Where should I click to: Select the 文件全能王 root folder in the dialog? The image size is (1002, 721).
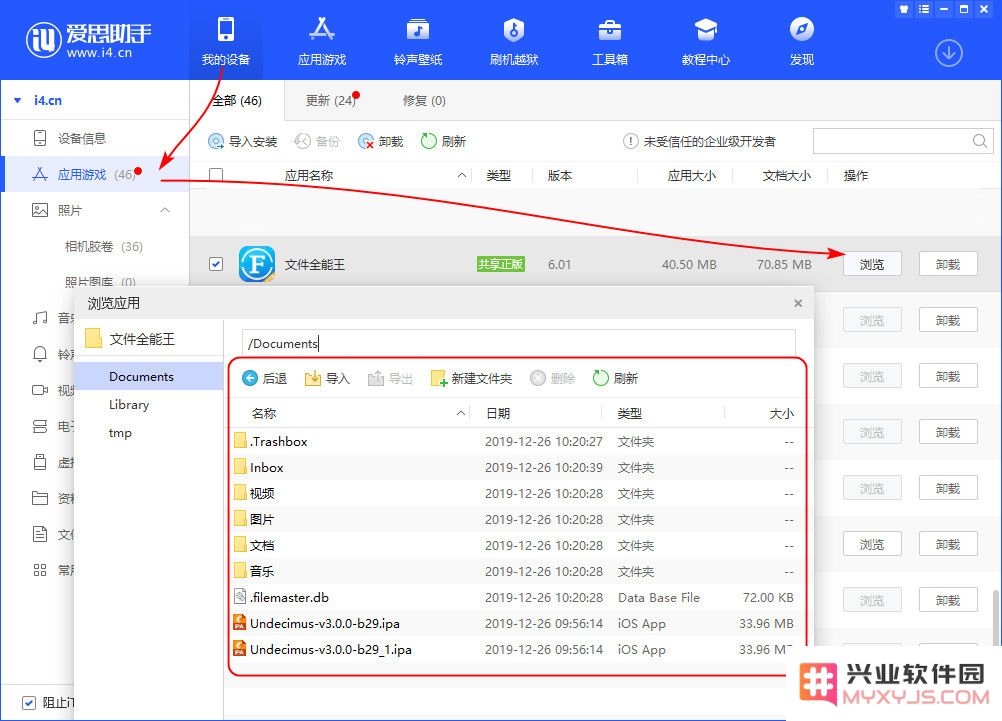[130, 339]
